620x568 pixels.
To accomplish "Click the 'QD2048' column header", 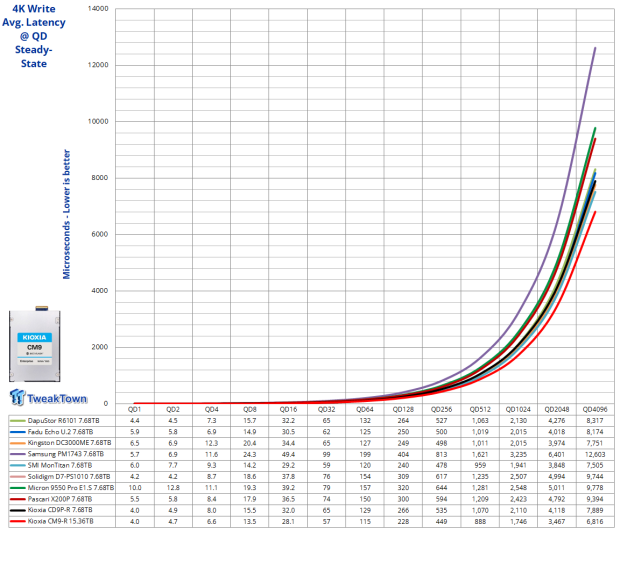I will coord(557,409).
